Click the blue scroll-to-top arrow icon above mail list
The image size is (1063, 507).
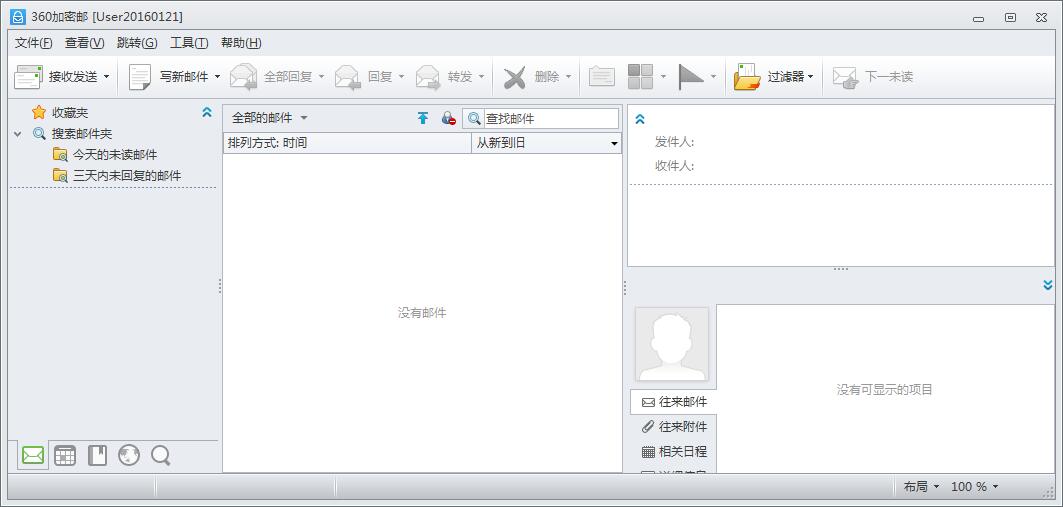coord(423,118)
